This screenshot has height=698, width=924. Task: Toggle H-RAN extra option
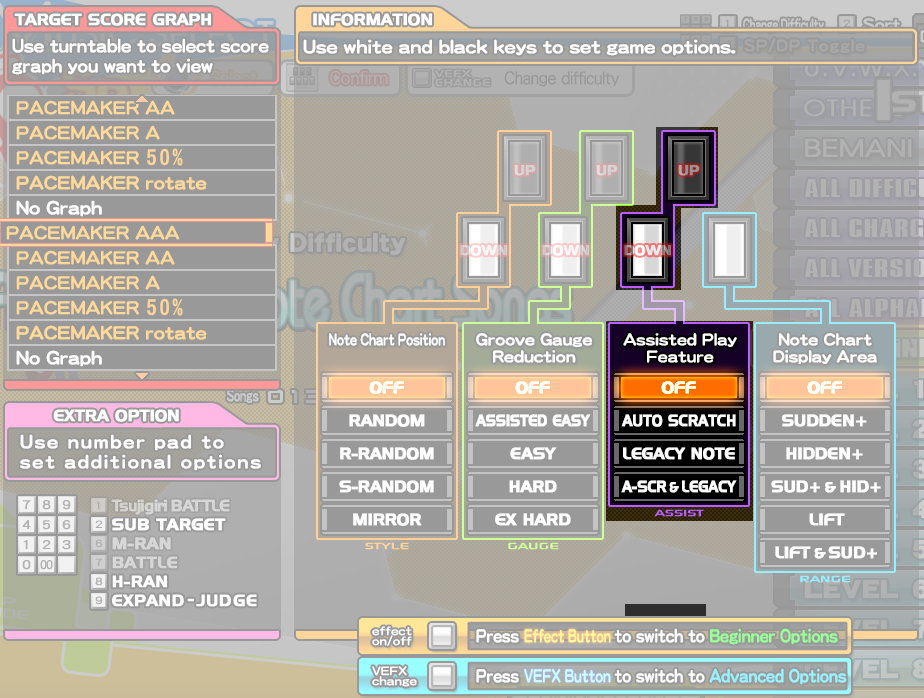[x=130, y=581]
